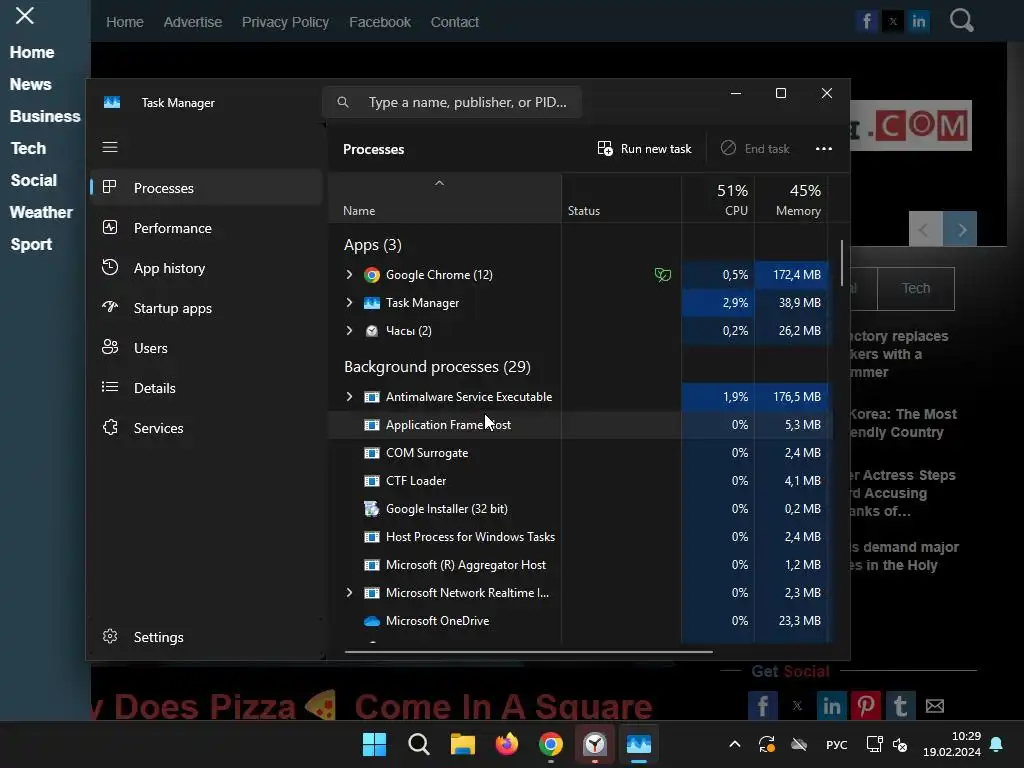1024x768 pixels.
Task: Expand Antimalware Service Executable row
Action: click(349, 396)
